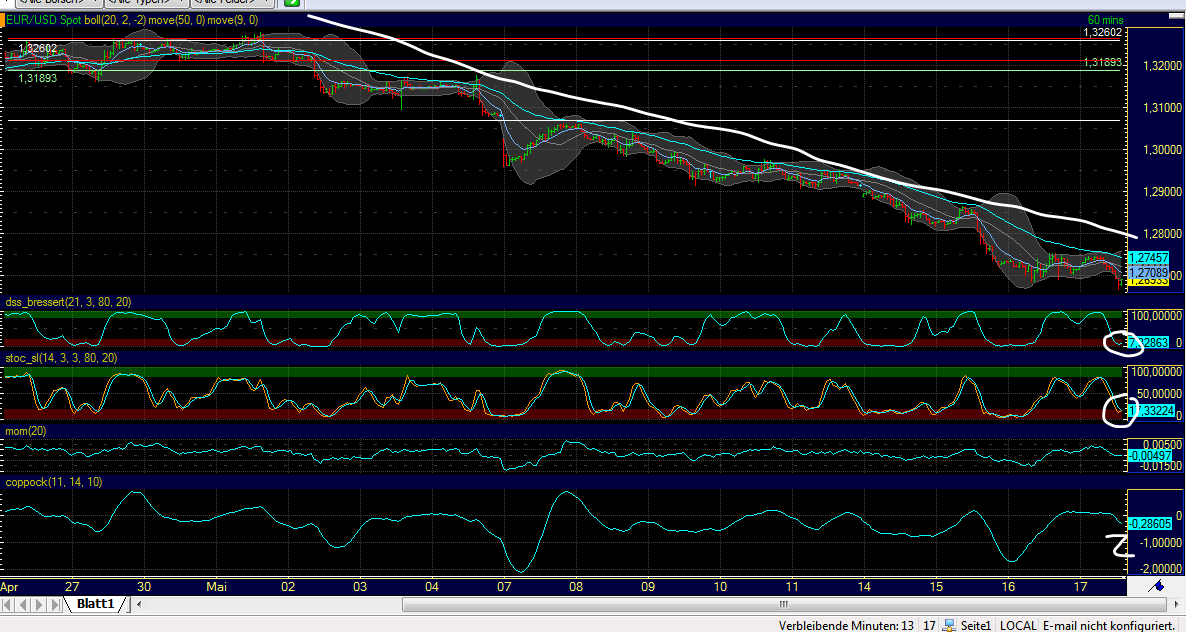Image resolution: width=1186 pixels, height=632 pixels.
Task: Go to the next sheet using the arrow
Action: click(x=40, y=605)
